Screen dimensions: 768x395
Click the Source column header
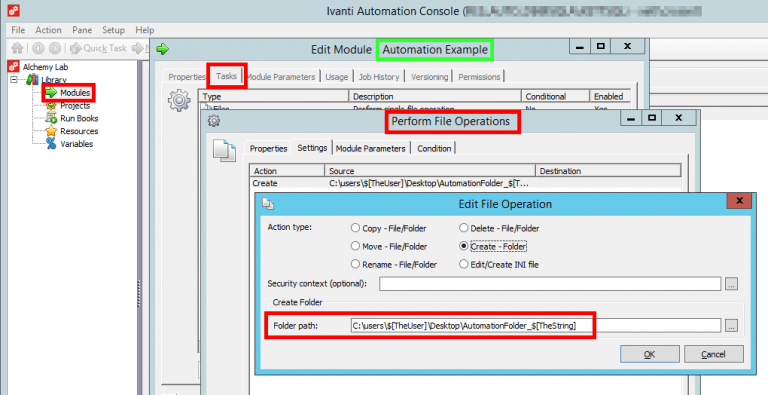(430, 171)
